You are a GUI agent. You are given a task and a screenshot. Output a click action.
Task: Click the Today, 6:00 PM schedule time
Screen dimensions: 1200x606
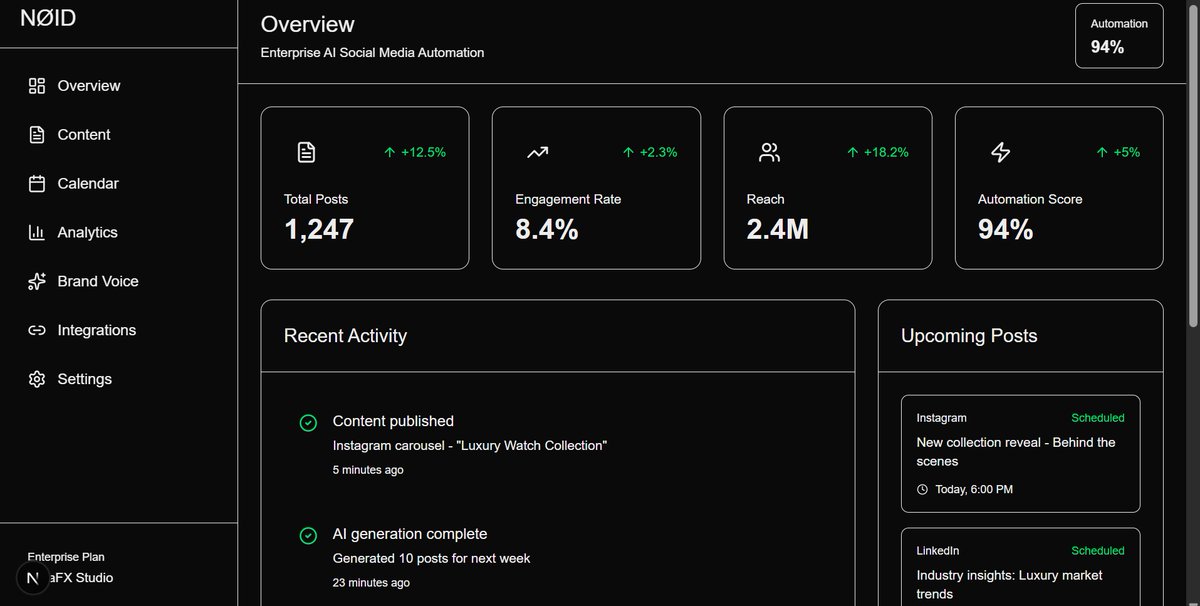(x=974, y=490)
